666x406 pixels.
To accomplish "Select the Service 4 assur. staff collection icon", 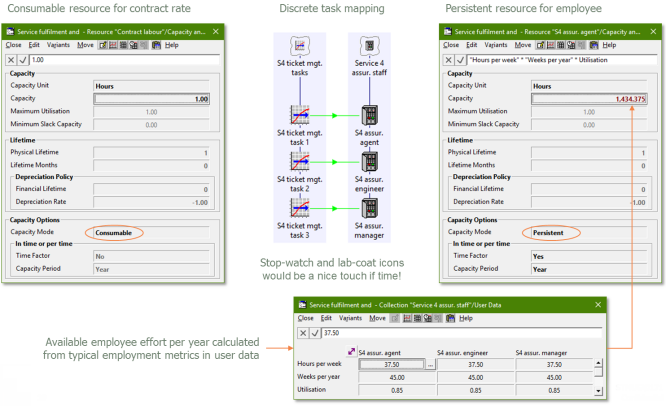I will [x=368, y=45].
